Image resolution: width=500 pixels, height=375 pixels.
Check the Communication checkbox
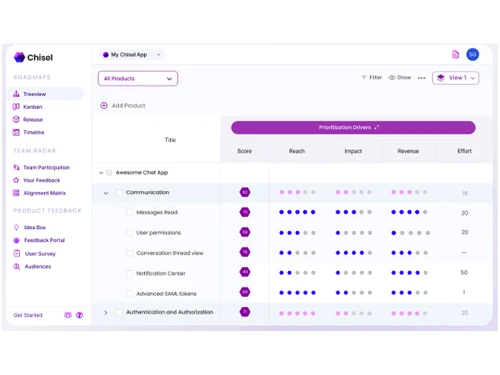[x=119, y=193]
